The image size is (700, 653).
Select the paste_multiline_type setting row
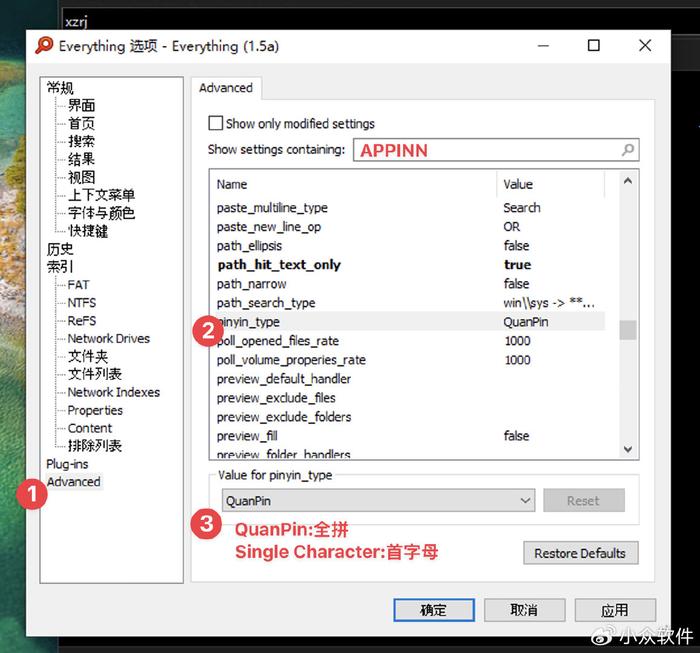(x=407, y=208)
